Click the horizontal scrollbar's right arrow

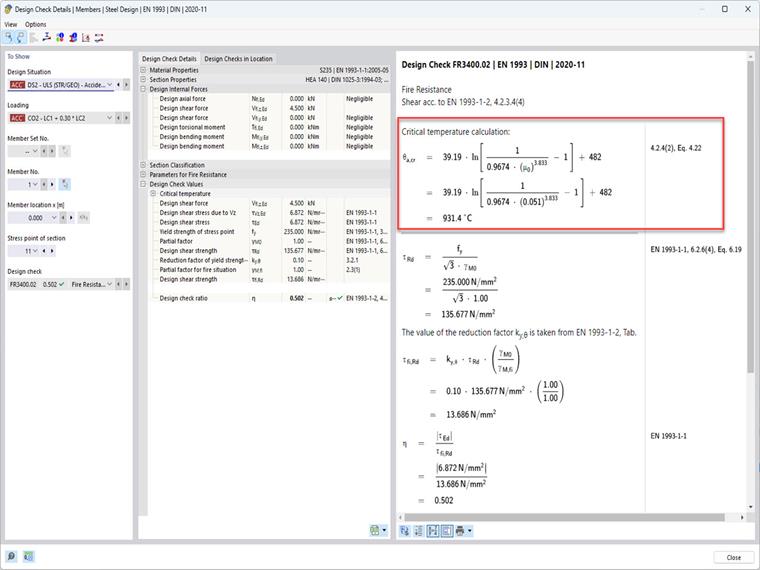pyautogui.click(x=742, y=517)
